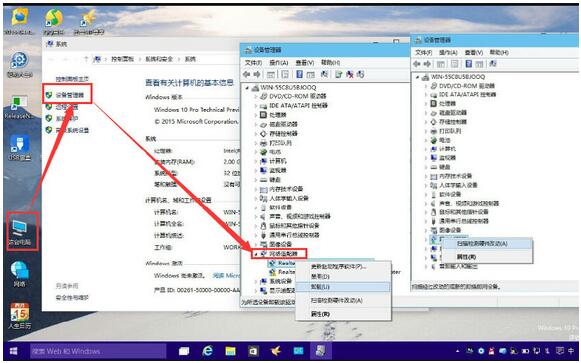Open the USB desktop shortcut icon
The image size is (581, 363).
pos(20,147)
